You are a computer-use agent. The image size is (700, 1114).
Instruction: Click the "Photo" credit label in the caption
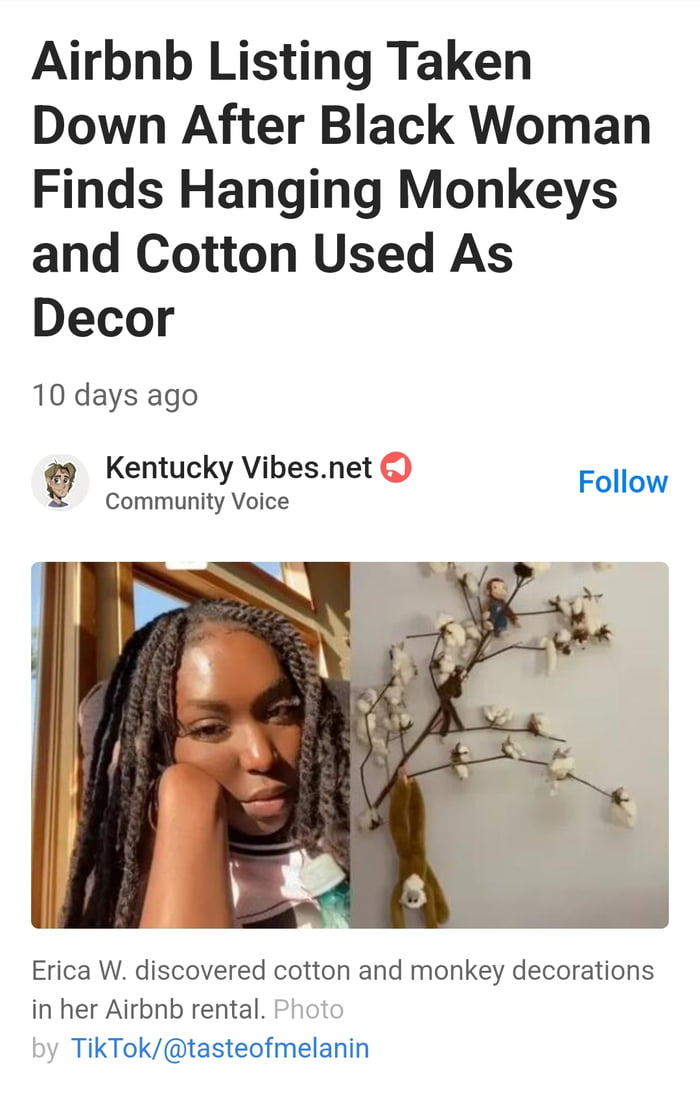click(x=308, y=1009)
